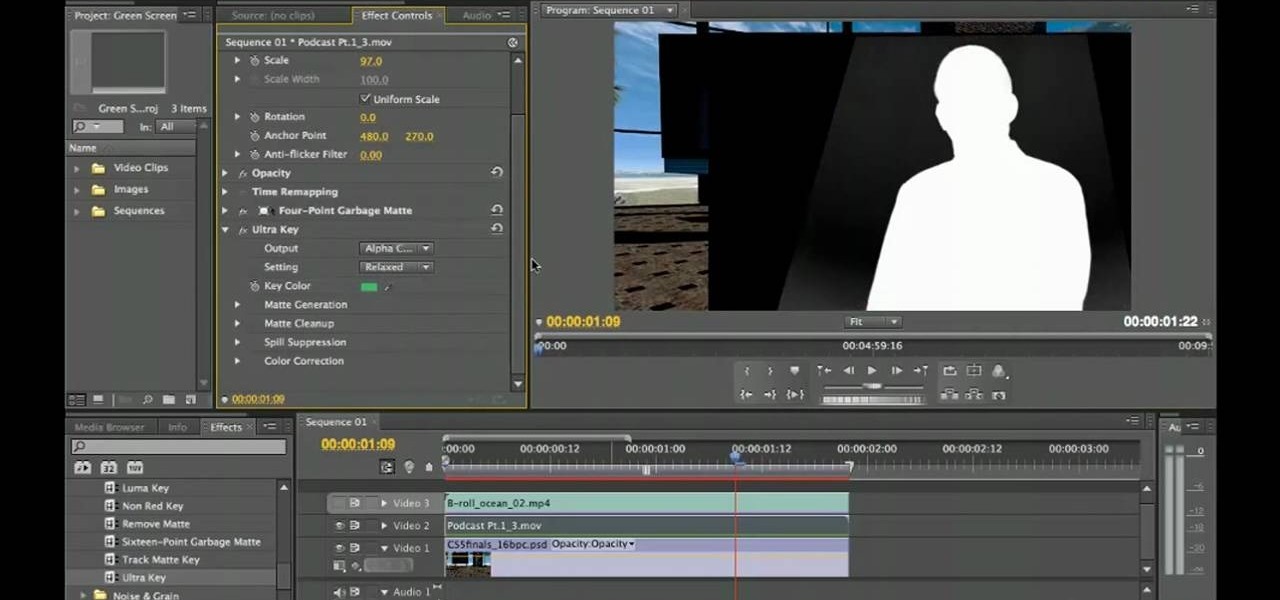Expand the Matte Generation section
The width and height of the screenshot is (1280, 600).
click(237, 304)
